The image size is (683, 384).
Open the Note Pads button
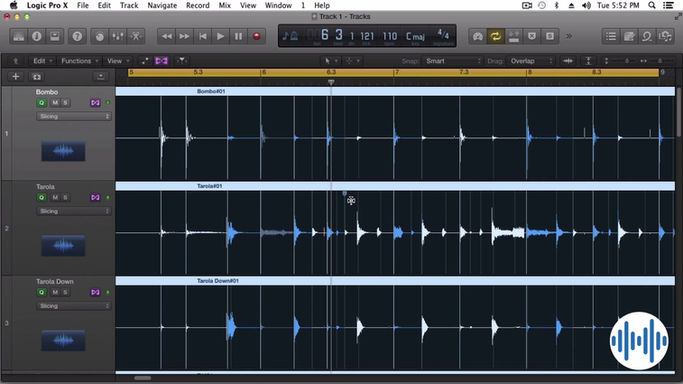(629, 36)
